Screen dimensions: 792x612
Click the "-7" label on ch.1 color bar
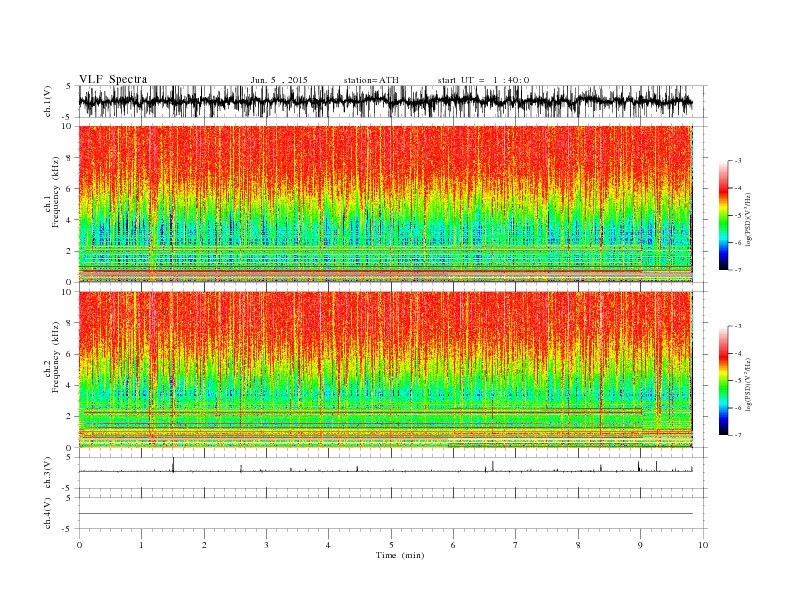737,270
